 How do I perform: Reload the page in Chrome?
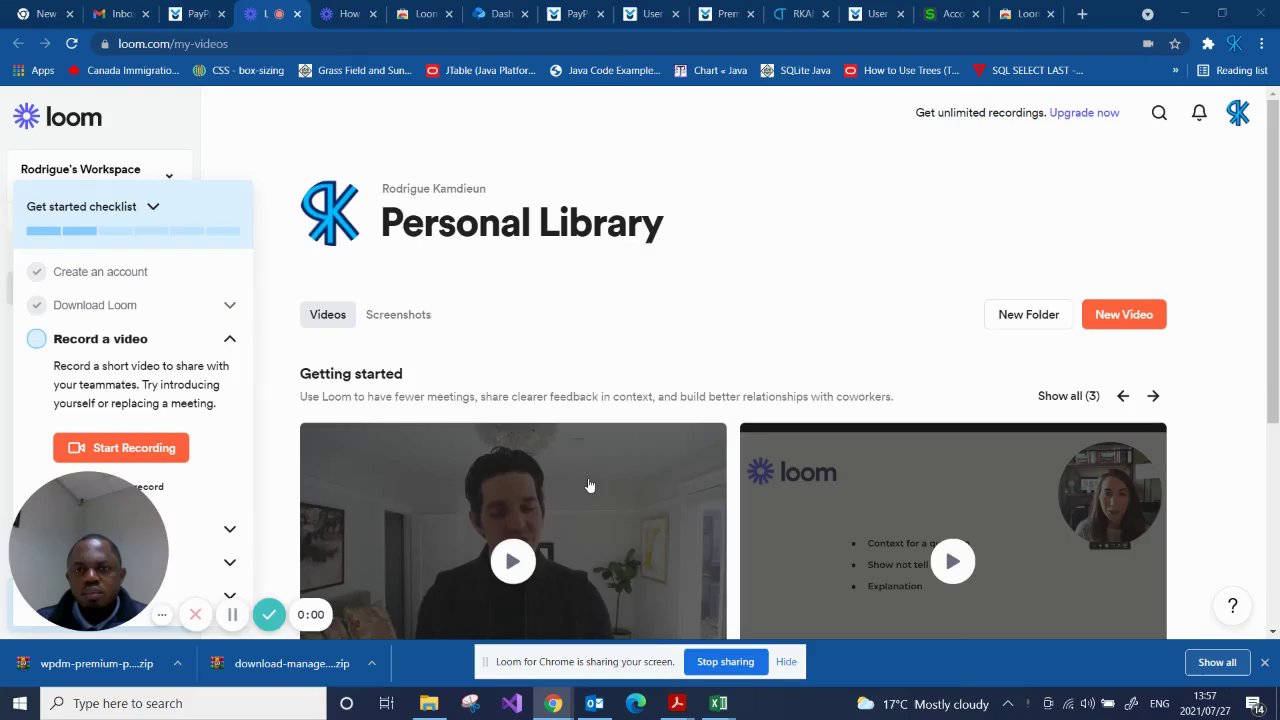point(72,44)
